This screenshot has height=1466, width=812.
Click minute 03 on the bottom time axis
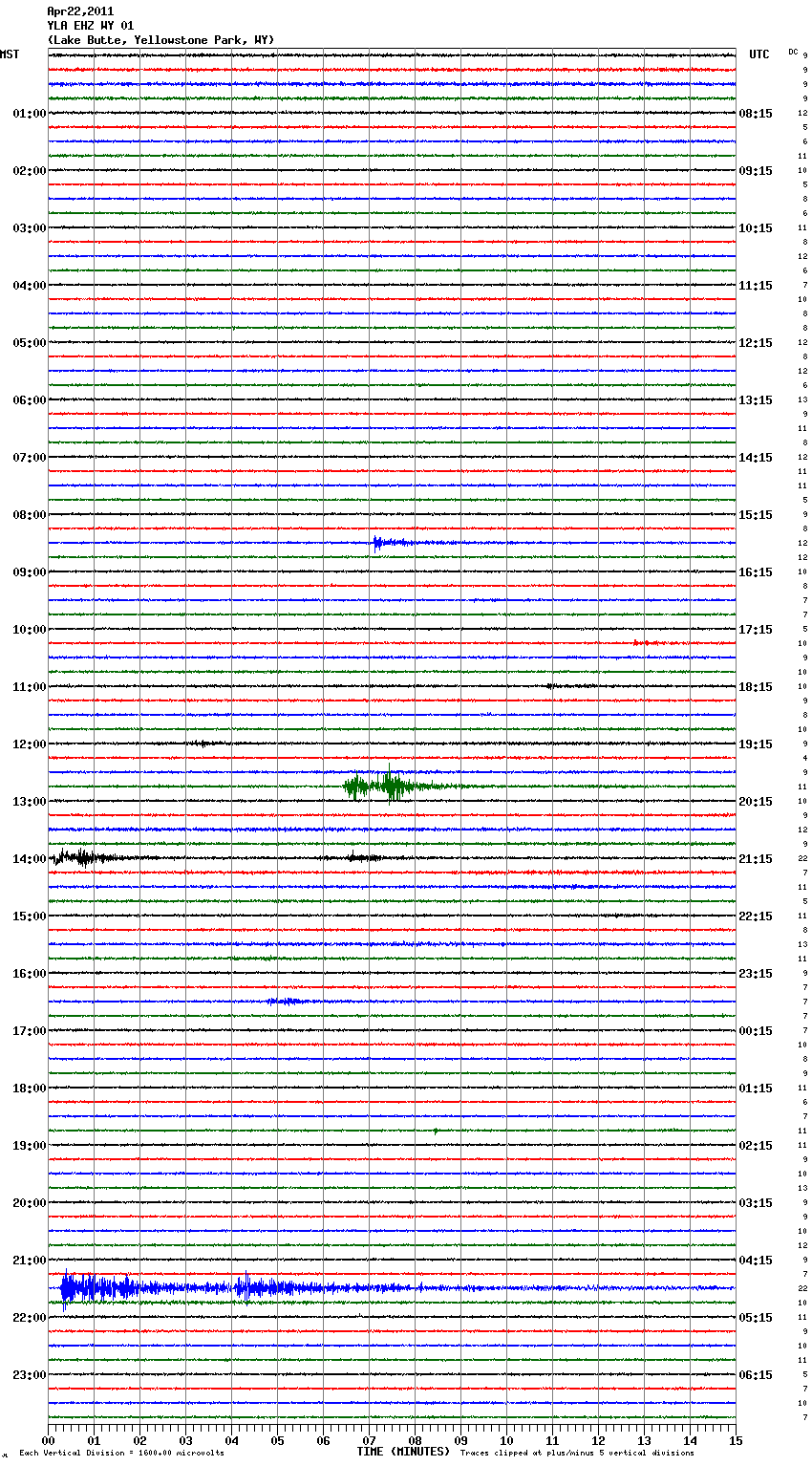coord(185,1440)
